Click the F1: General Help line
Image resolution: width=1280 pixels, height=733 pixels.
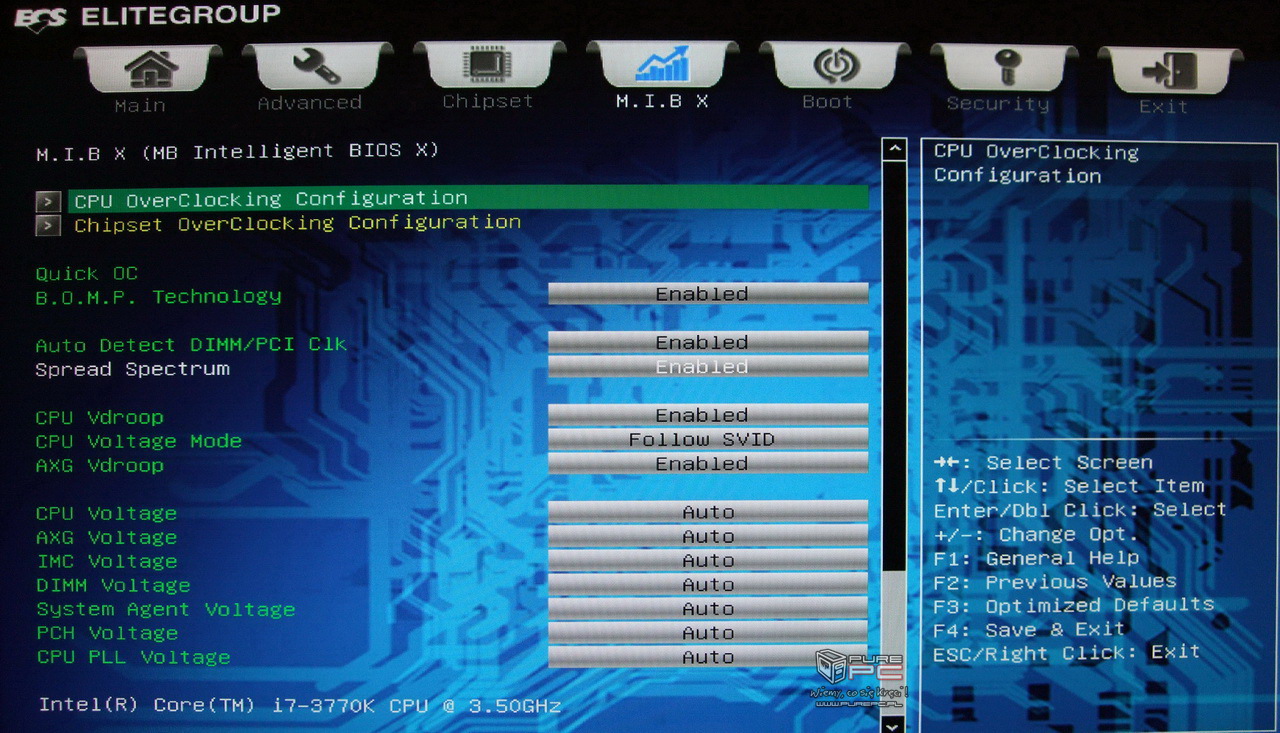pyautogui.click(x=1036, y=558)
